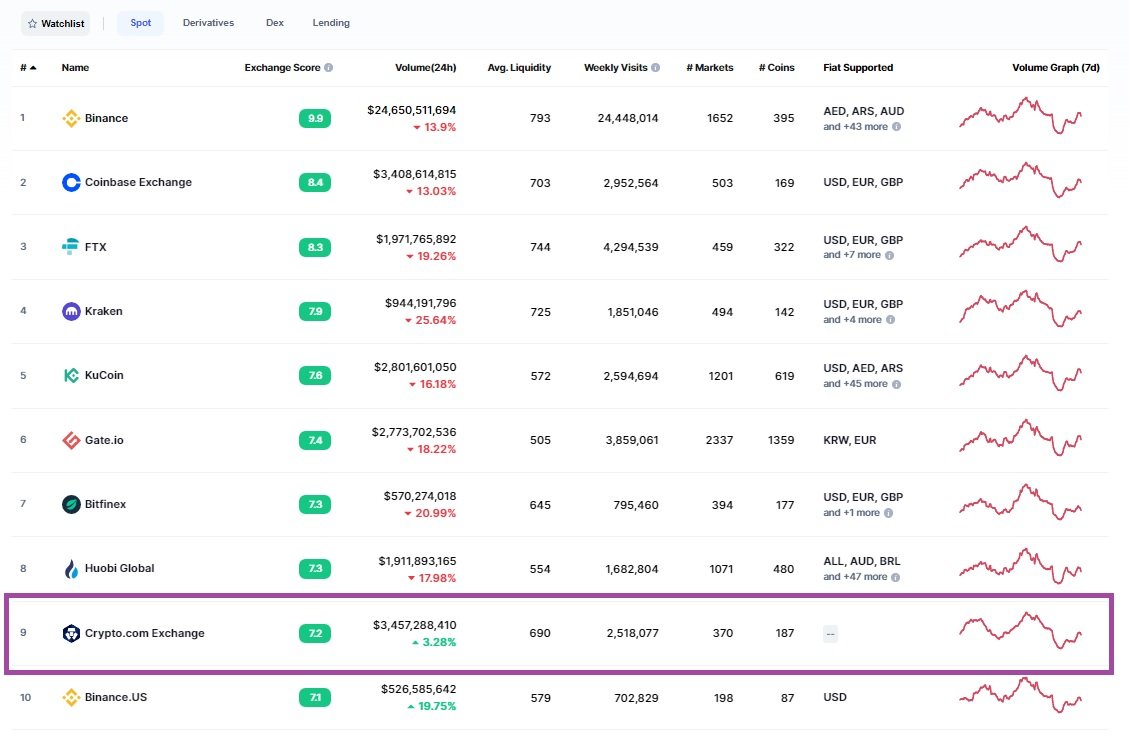The image size is (1129, 739).
Task: Sort by Avg. Liquidity column header
Action: (x=519, y=68)
